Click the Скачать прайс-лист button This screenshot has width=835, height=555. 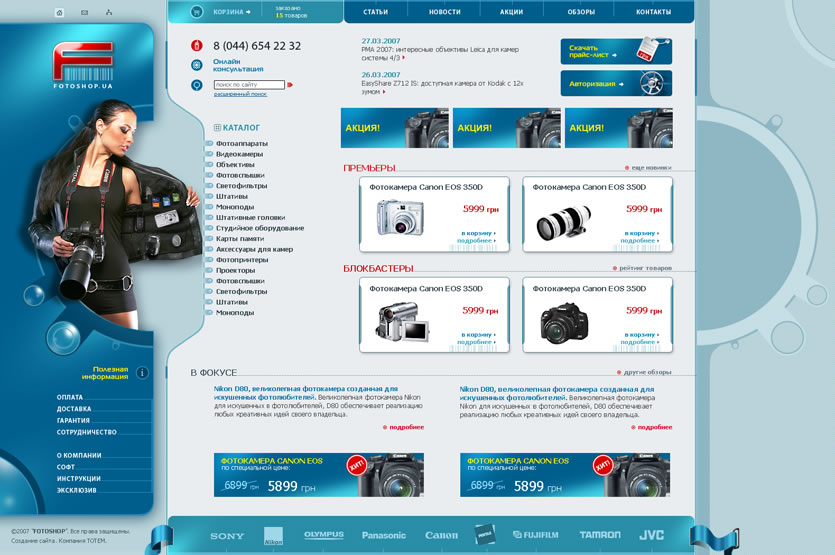tap(614, 51)
